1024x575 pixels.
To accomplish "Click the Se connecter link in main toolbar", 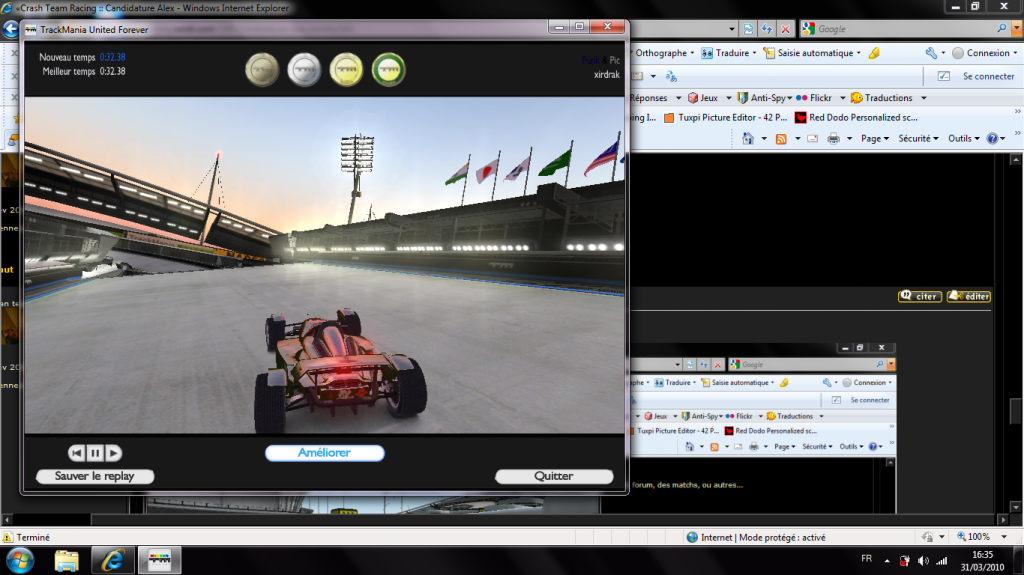I will coord(988,76).
